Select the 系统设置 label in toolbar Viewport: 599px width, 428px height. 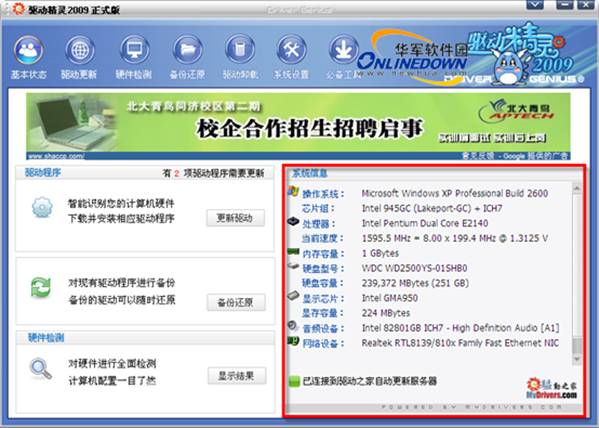click(x=291, y=75)
